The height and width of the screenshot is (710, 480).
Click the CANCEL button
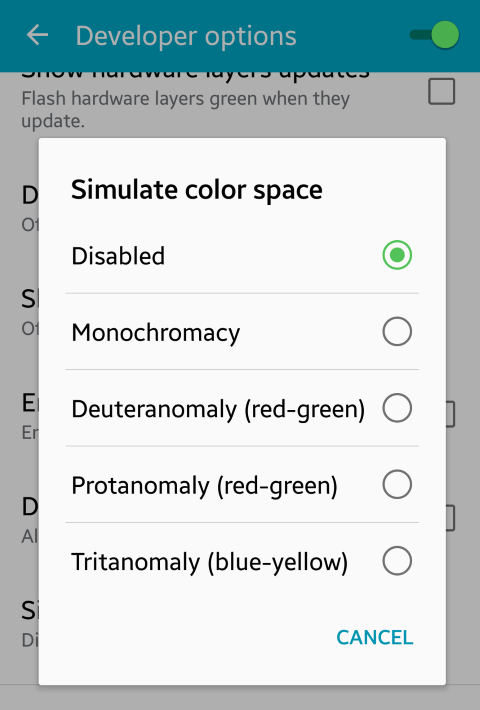point(374,638)
